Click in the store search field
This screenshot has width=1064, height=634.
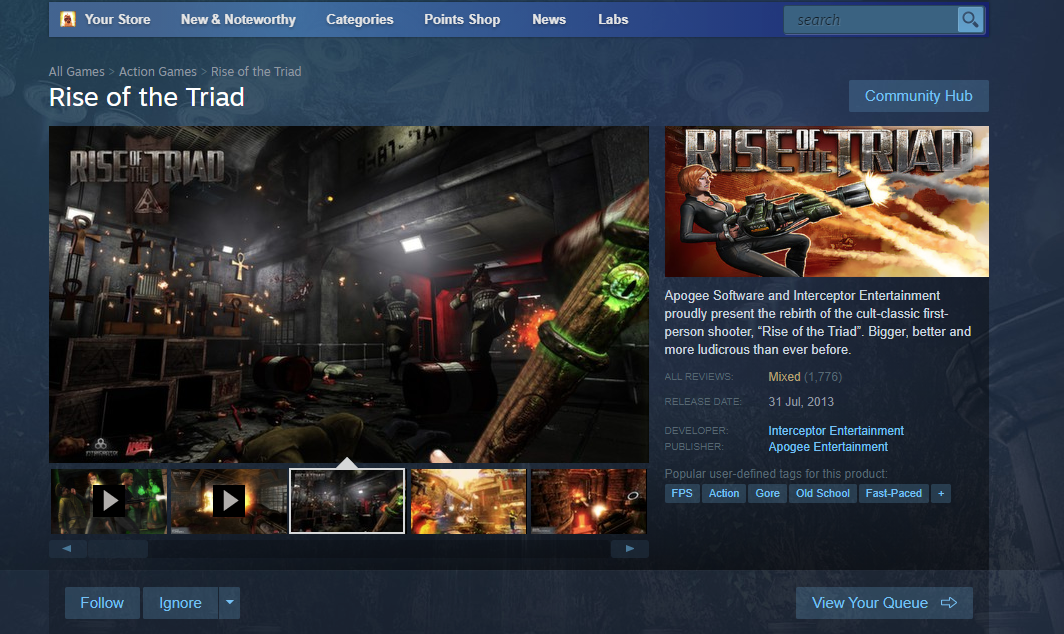[868, 20]
